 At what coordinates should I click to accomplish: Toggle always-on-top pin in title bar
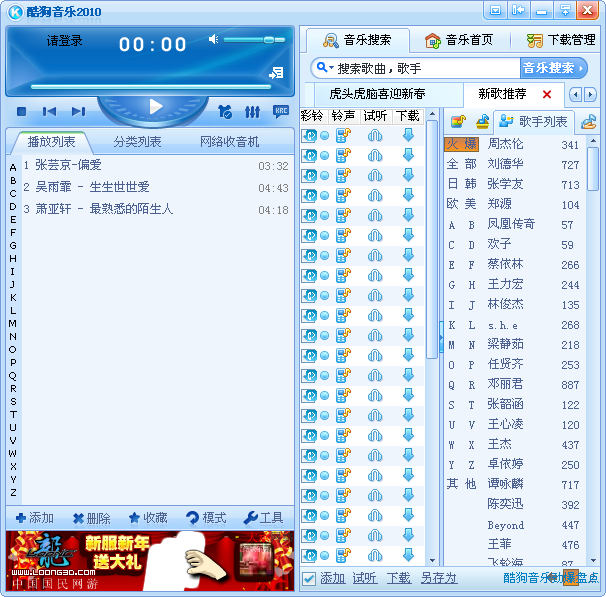(x=565, y=10)
